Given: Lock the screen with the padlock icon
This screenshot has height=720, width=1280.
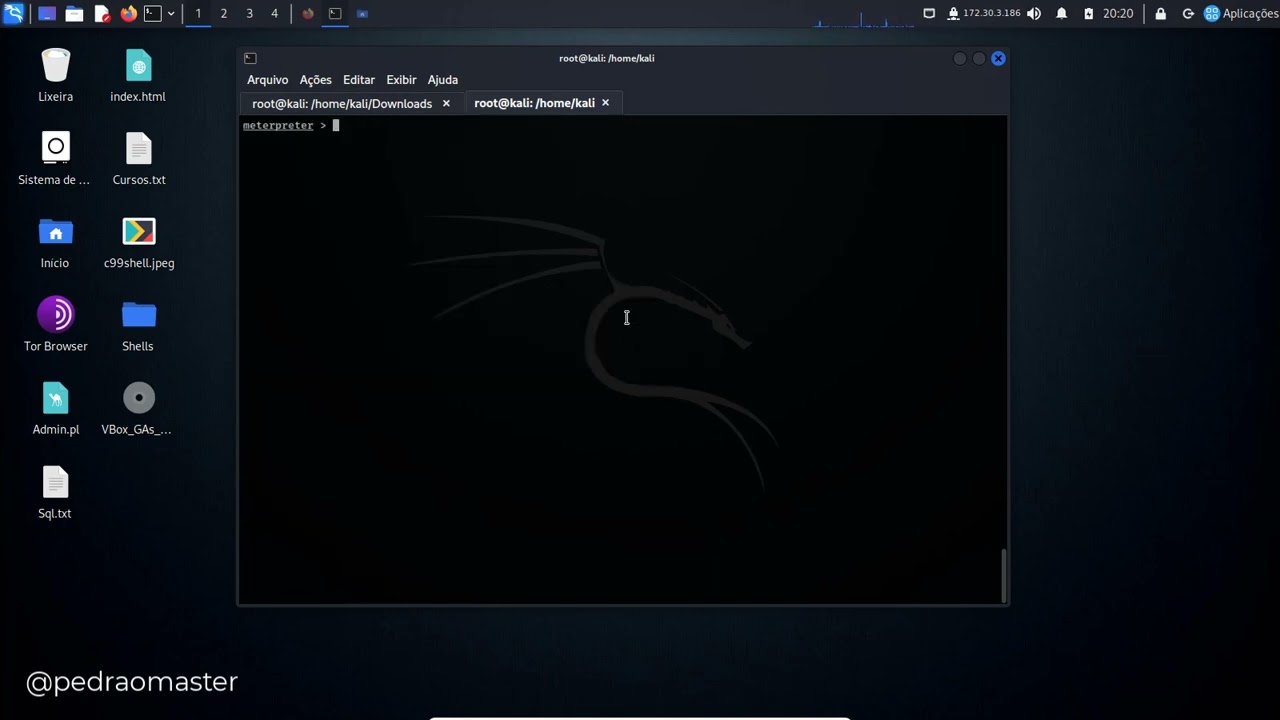Looking at the screenshot, I should [x=1160, y=14].
